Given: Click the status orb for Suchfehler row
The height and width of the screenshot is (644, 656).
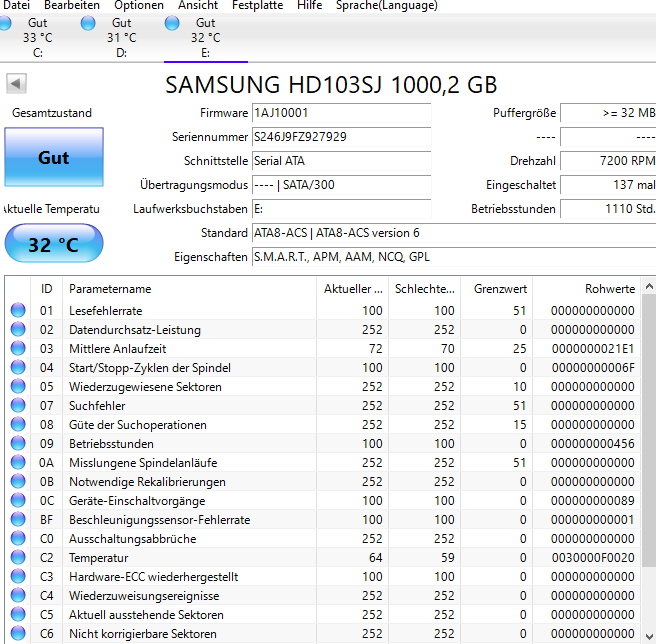Looking at the screenshot, I should pyautogui.click(x=18, y=405).
